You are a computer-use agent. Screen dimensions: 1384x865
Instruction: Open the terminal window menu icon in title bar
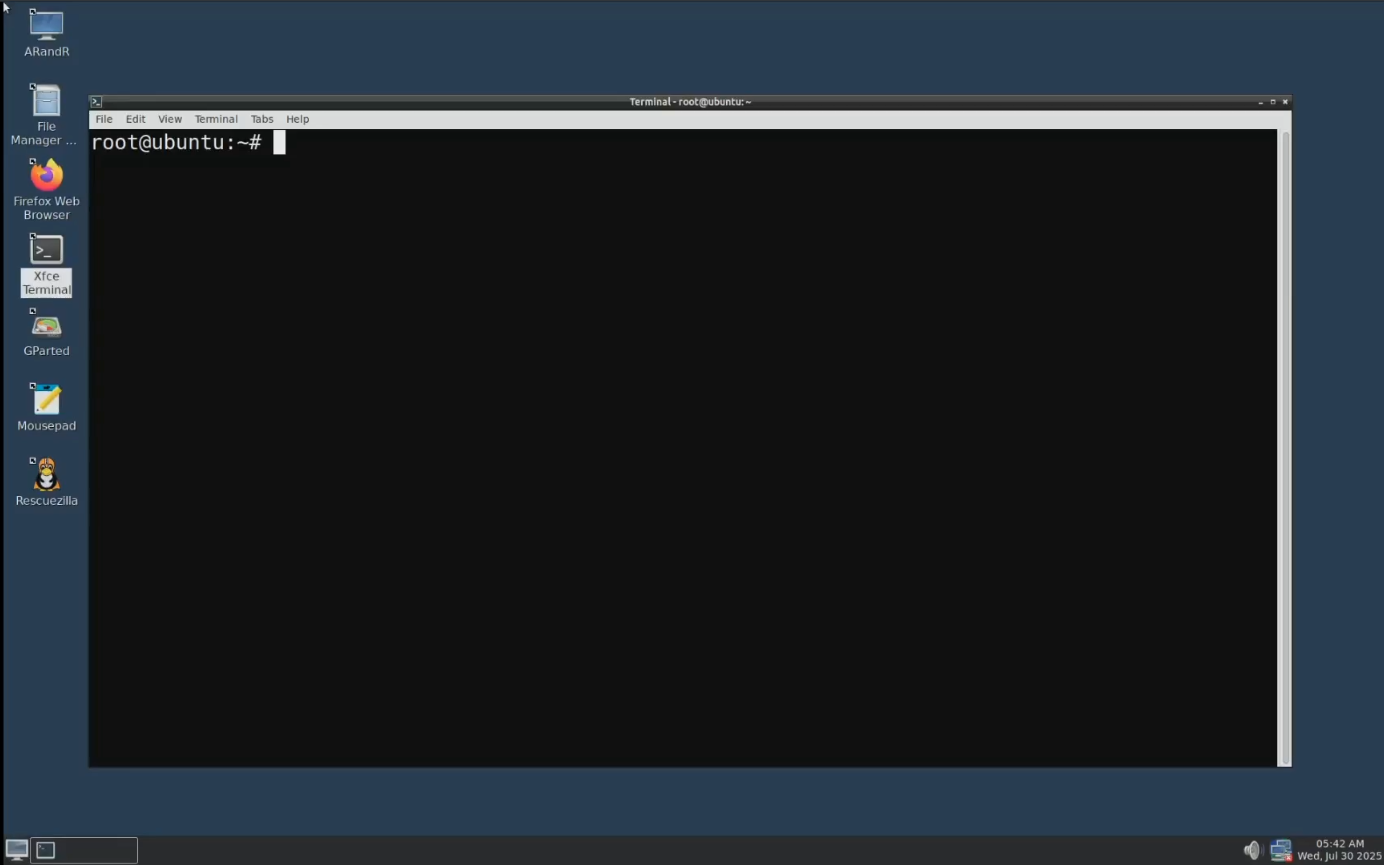coord(96,102)
